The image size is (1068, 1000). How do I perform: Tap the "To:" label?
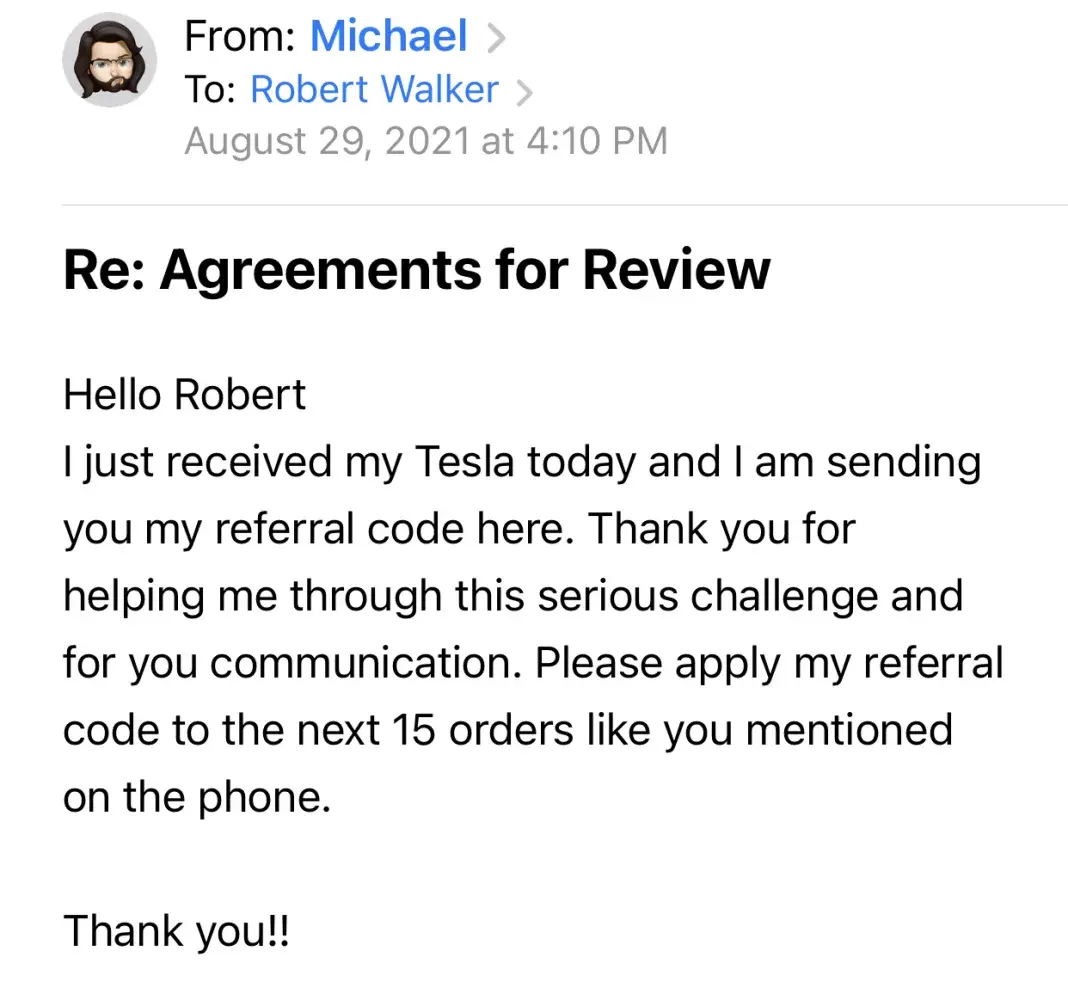coord(210,90)
